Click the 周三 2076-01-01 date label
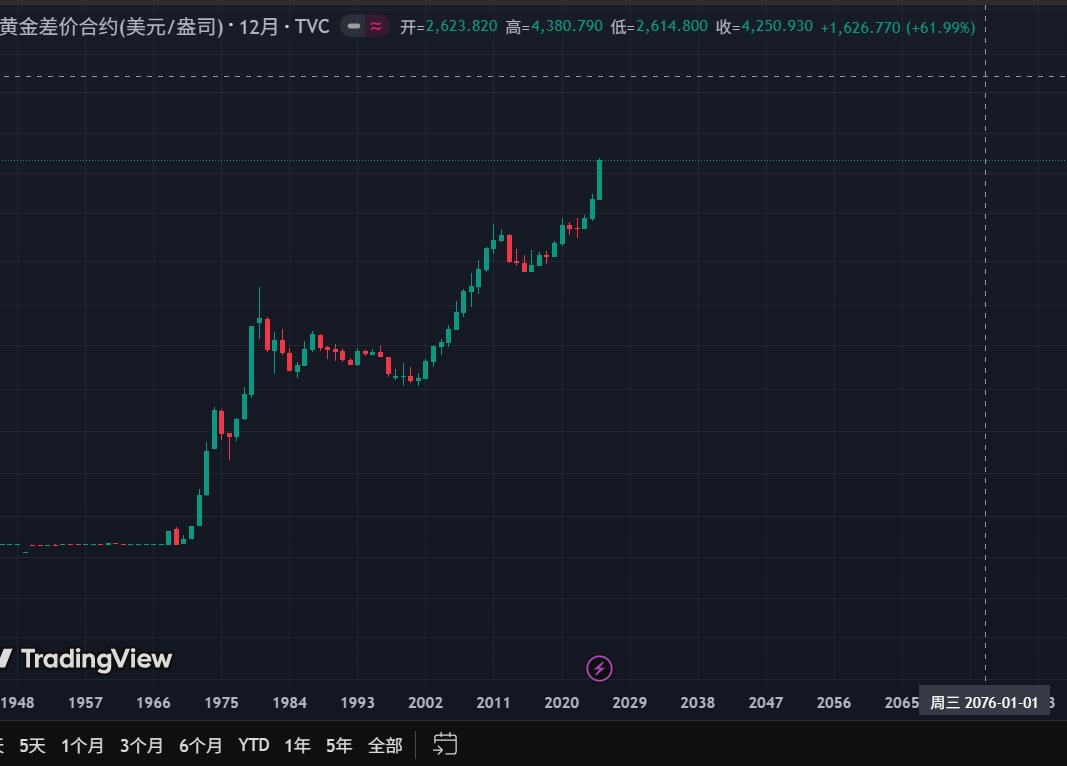1067x766 pixels. pos(984,703)
